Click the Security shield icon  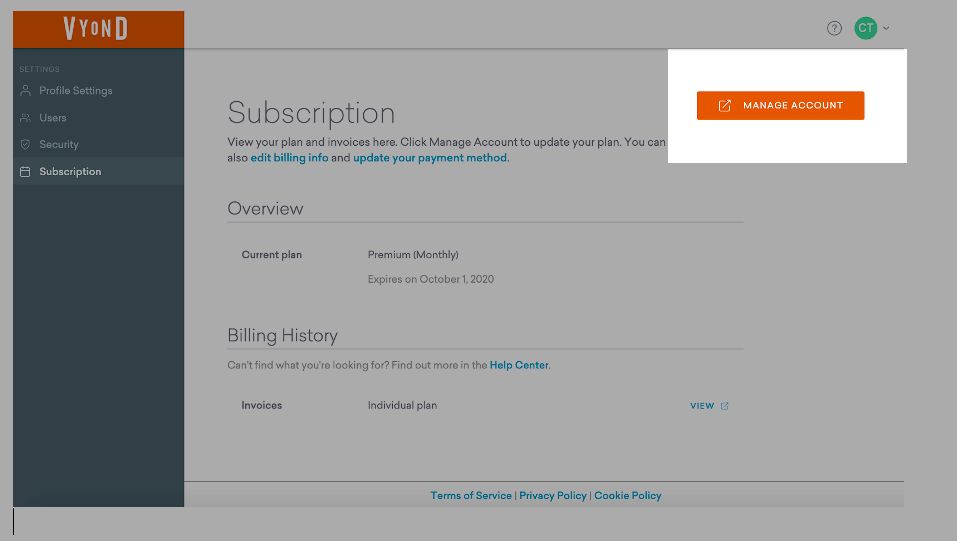(26, 145)
